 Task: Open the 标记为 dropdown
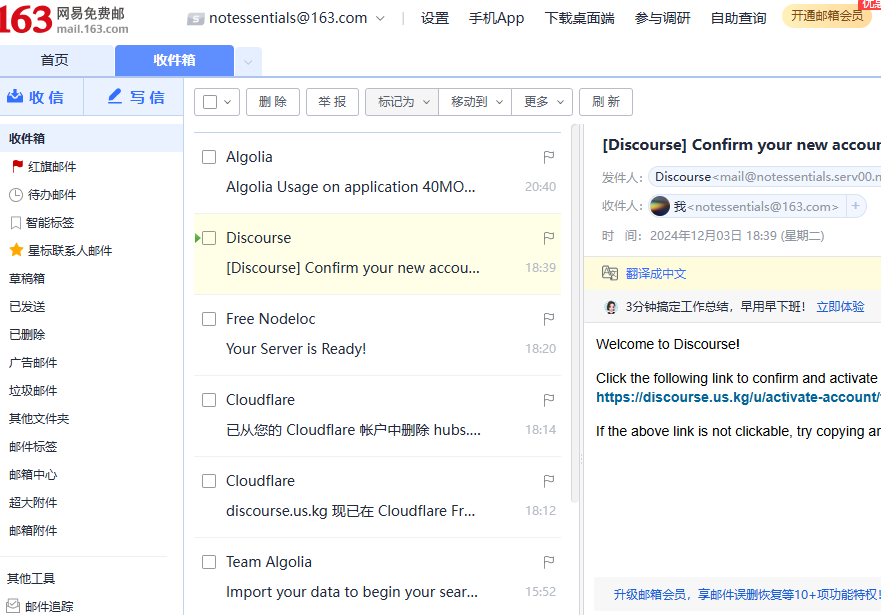[x=402, y=102]
